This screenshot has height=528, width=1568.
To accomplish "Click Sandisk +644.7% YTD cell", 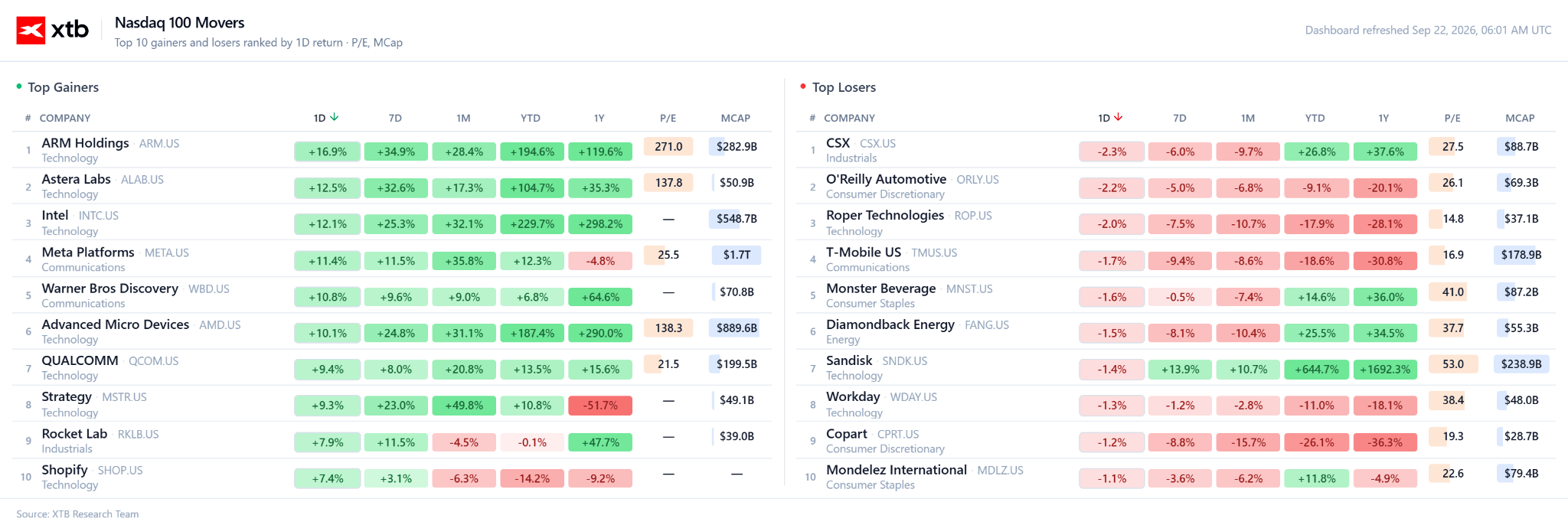I will coord(1317,369).
